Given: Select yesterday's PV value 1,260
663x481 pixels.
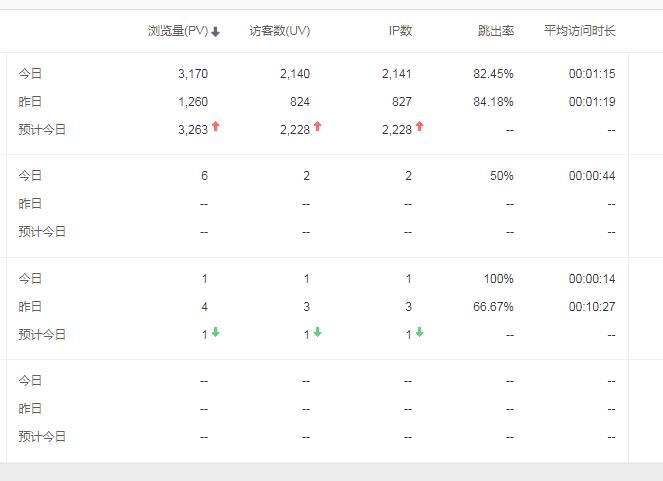Looking at the screenshot, I should [193, 102].
